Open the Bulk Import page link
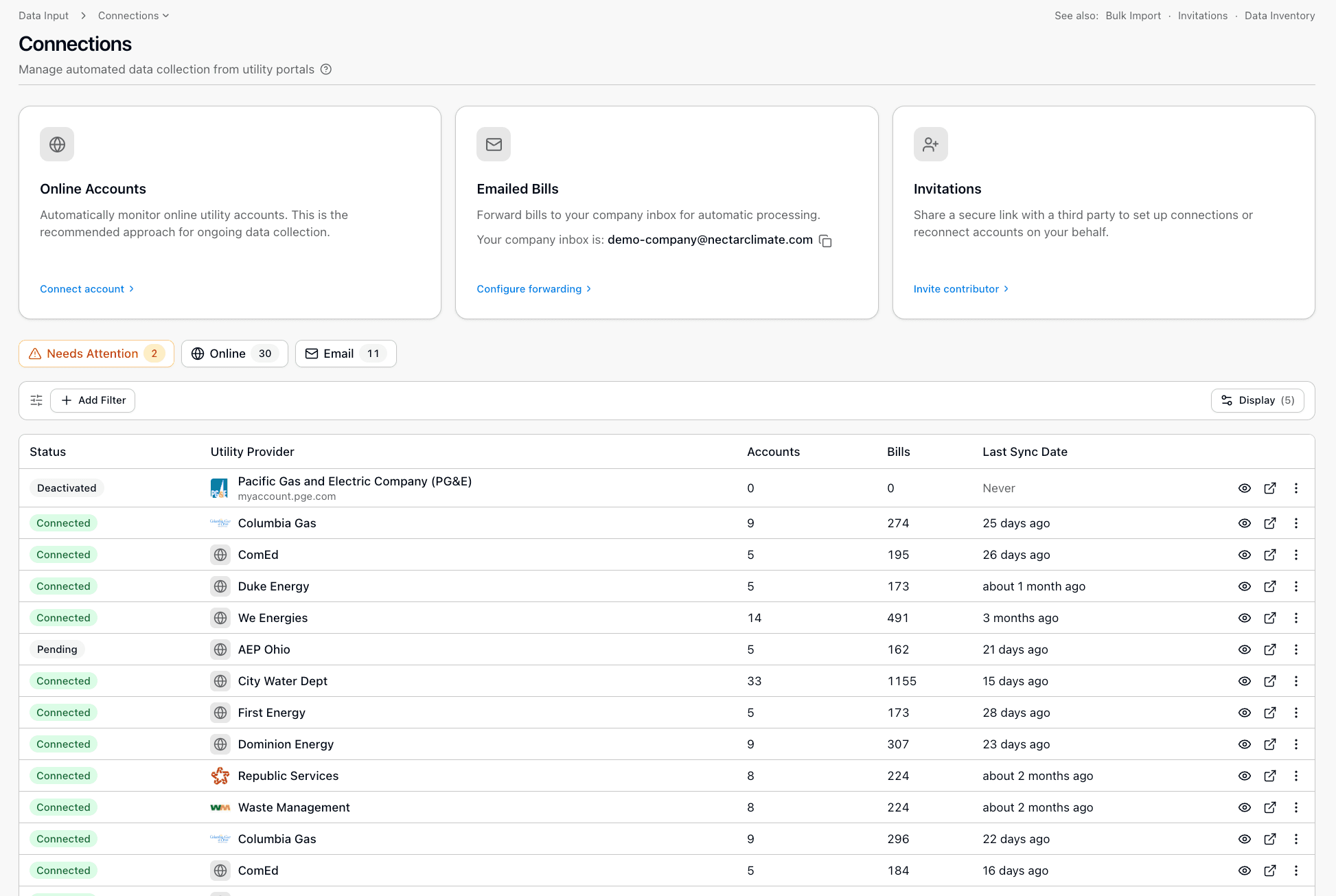The width and height of the screenshot is (1336, 896). pyautogui.click(x=1133, y=16)
